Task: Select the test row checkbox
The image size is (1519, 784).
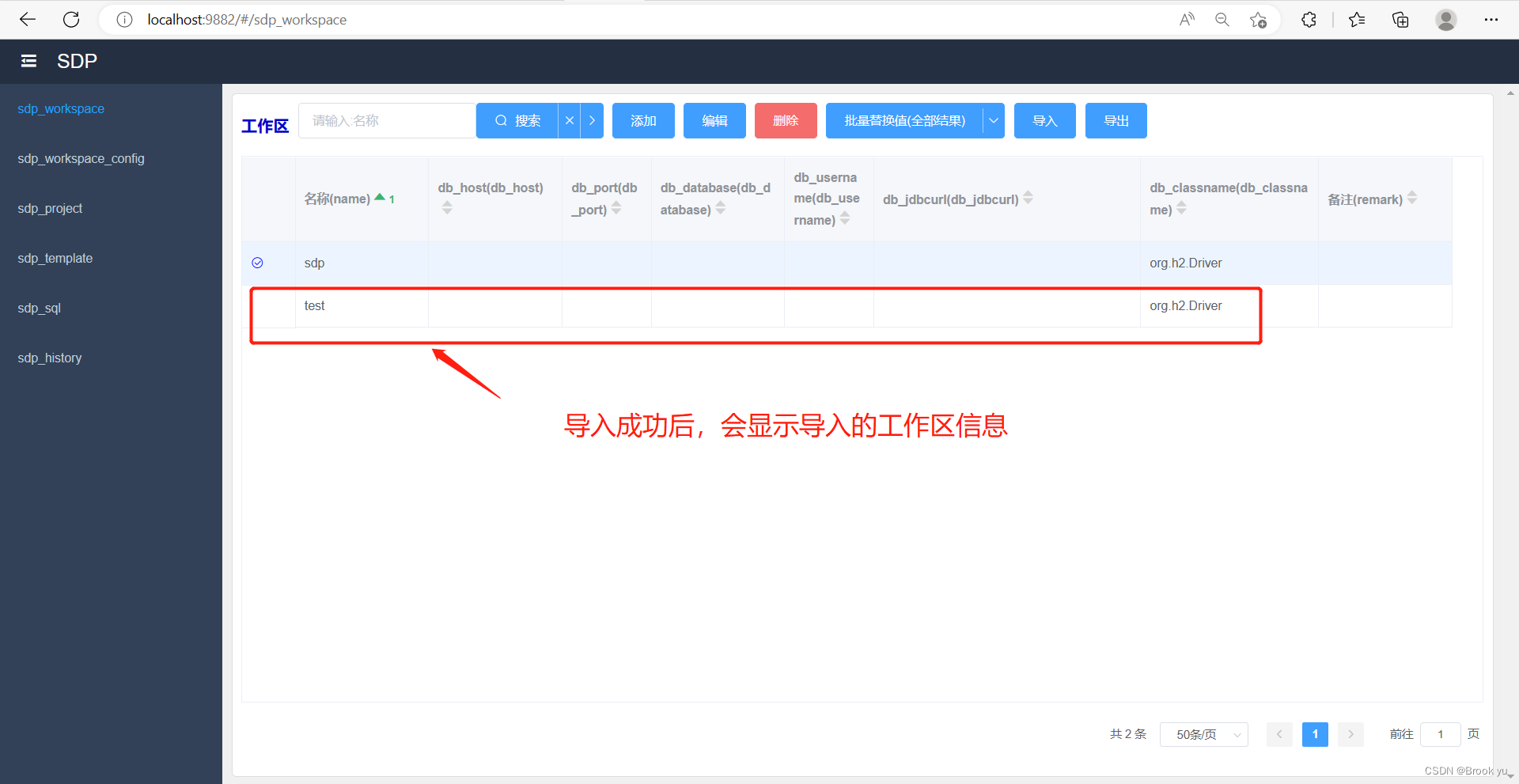Action: [257, 306]
